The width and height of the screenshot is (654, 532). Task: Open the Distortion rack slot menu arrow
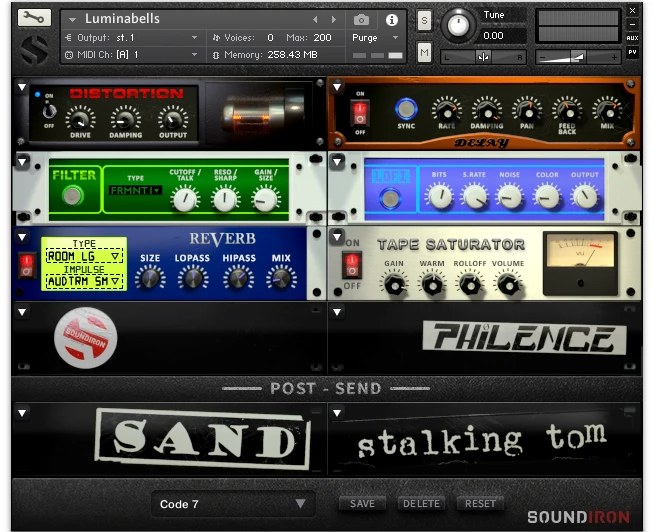[x=22, y=87]
